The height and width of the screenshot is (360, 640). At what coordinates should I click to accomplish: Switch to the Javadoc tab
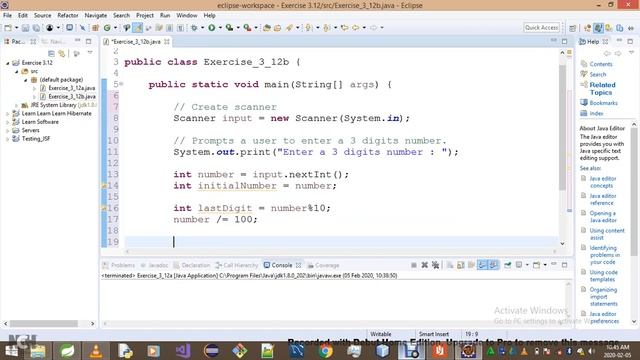pos(154,265)
